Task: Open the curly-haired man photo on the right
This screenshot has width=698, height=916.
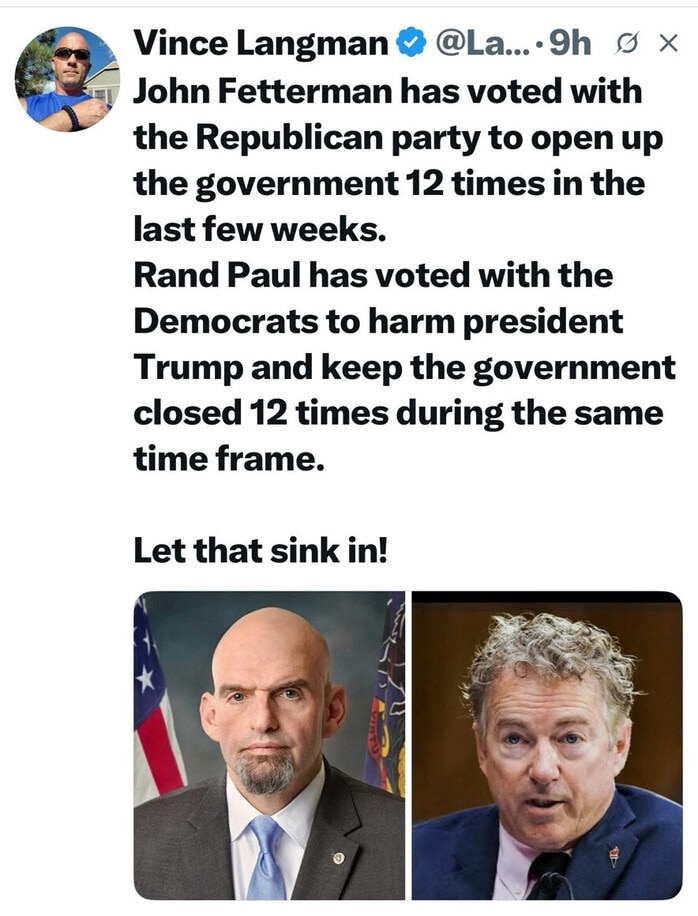Action: point(547,745)
